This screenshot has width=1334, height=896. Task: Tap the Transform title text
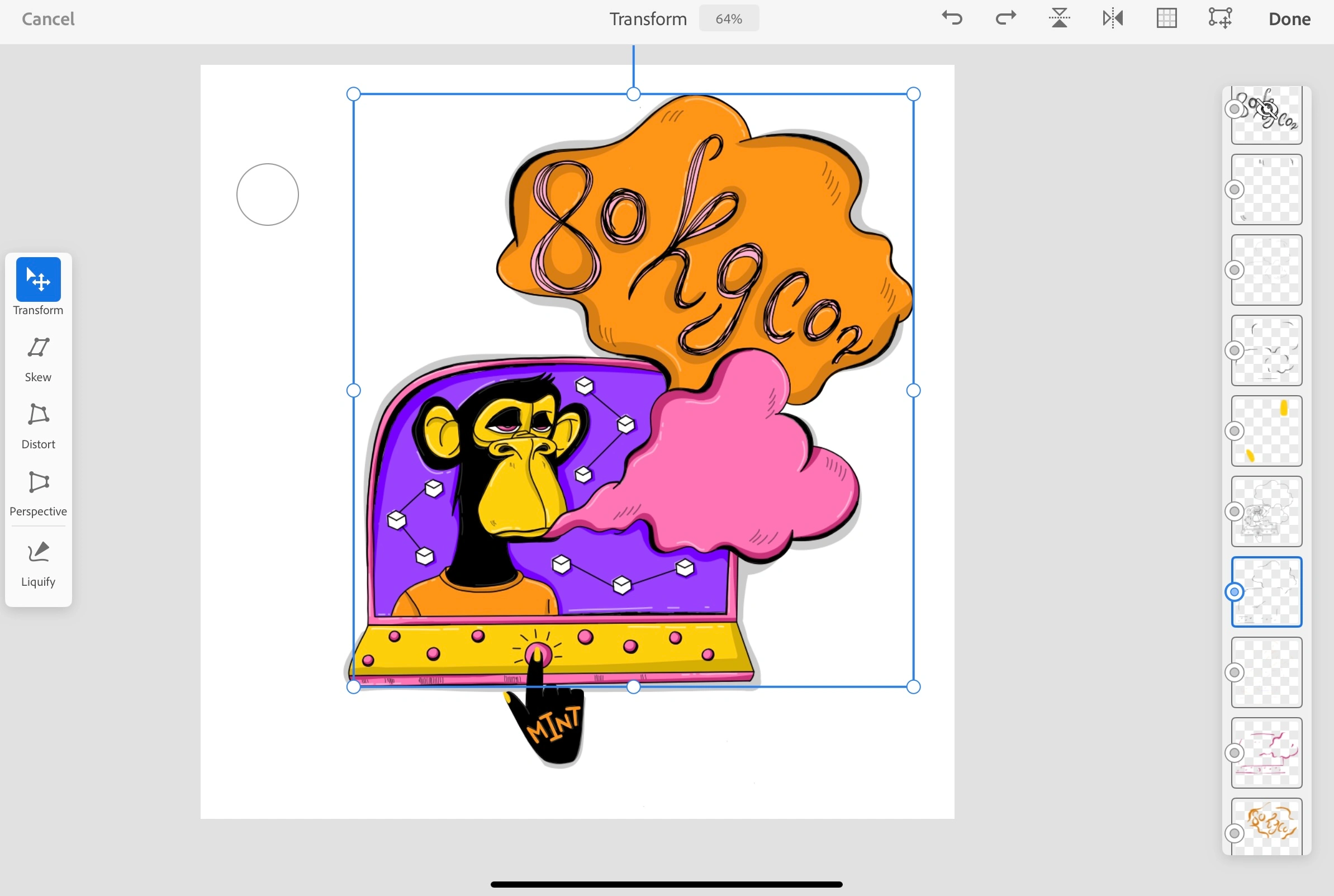point(648,19)
